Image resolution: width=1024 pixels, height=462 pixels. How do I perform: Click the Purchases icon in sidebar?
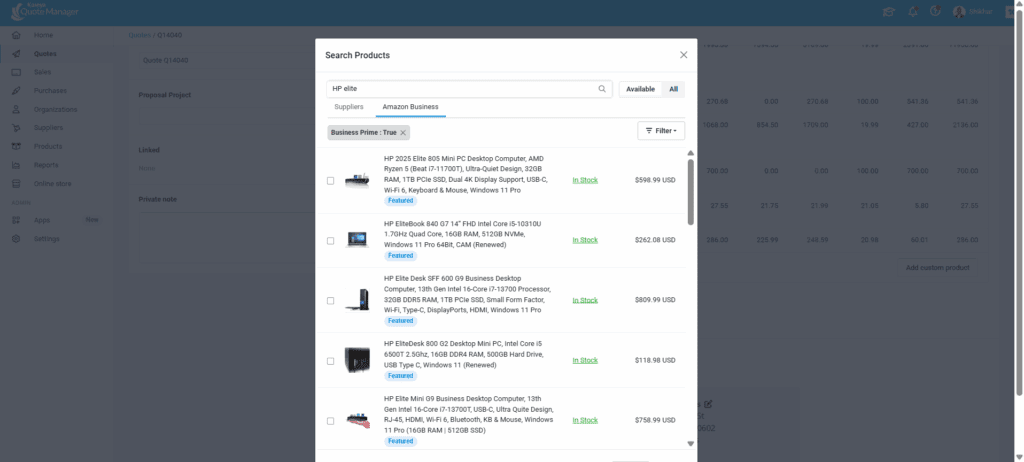16,91
